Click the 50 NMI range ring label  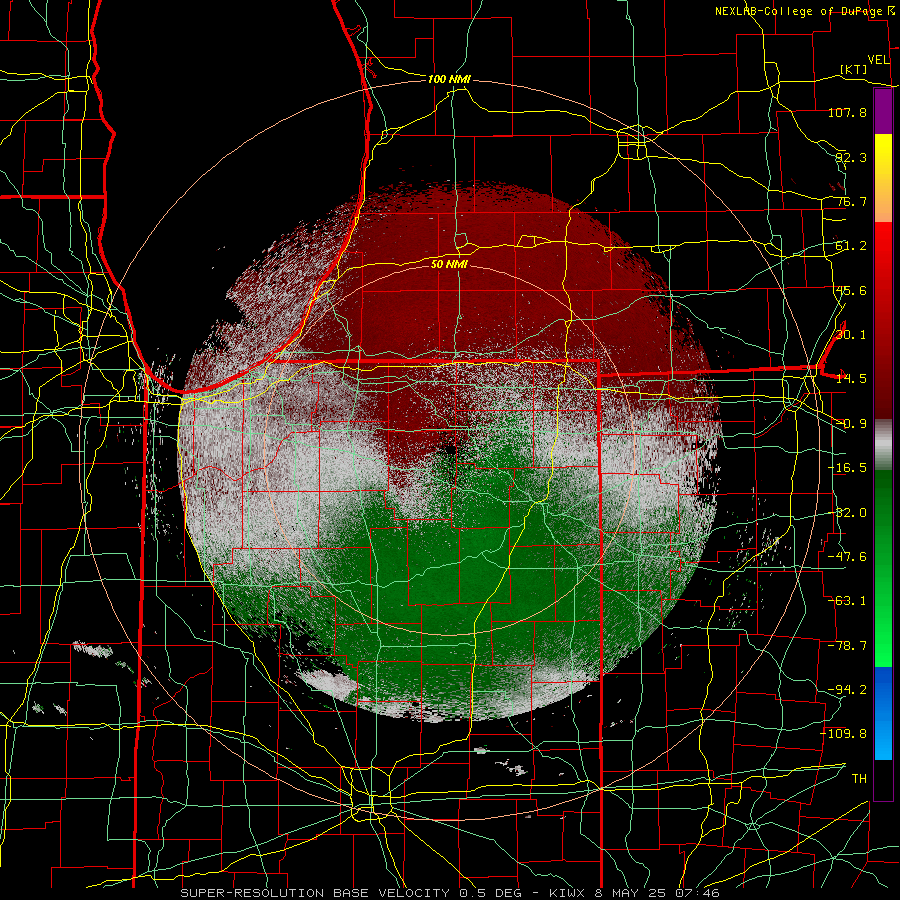pyautogui.click(x=449, y=264)
